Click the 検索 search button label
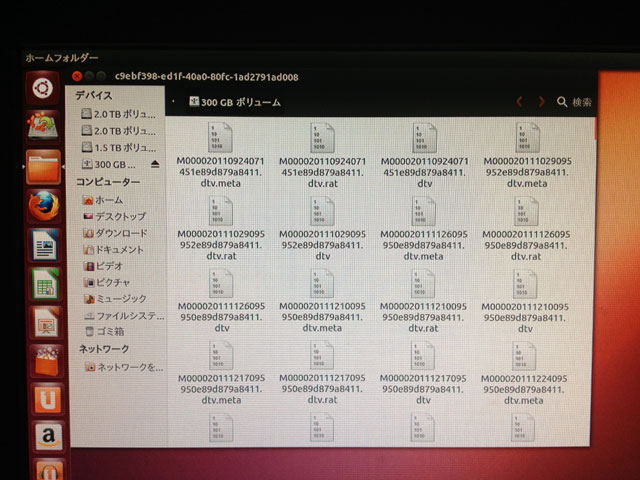 (582, 102)
